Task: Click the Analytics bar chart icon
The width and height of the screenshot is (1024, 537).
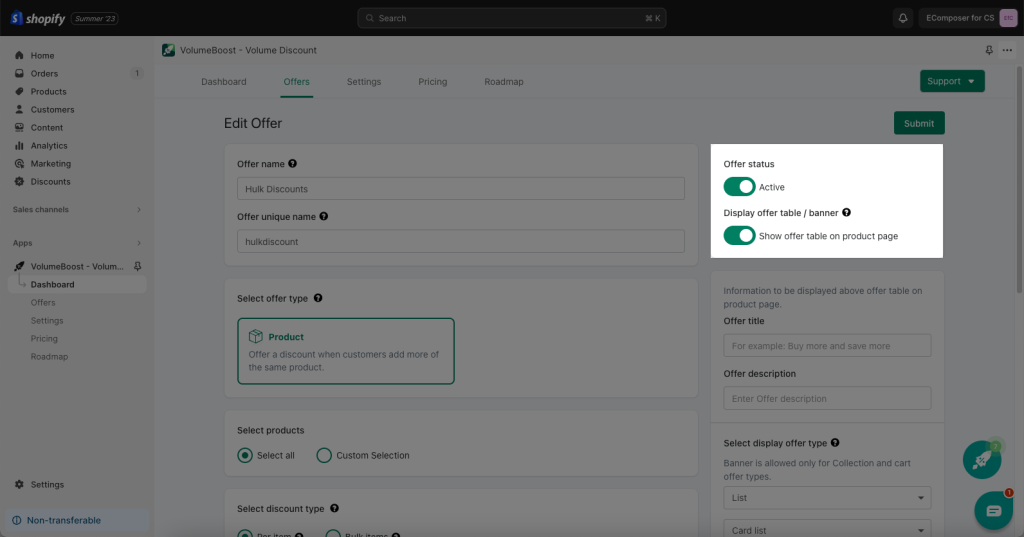Action: coord(19,146)
